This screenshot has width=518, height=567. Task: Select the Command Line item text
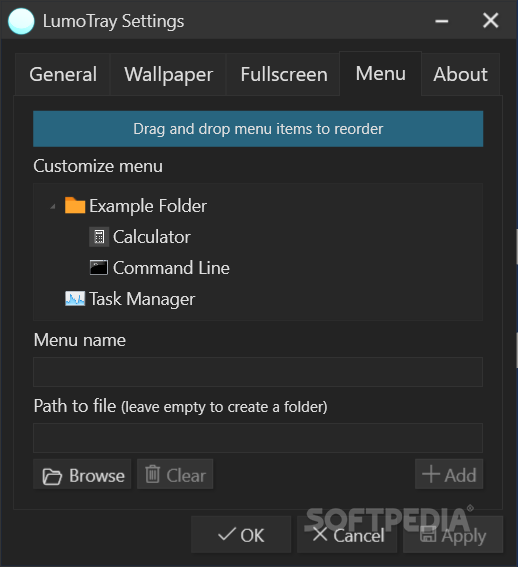pyautogui.click(x=171, y=268)
